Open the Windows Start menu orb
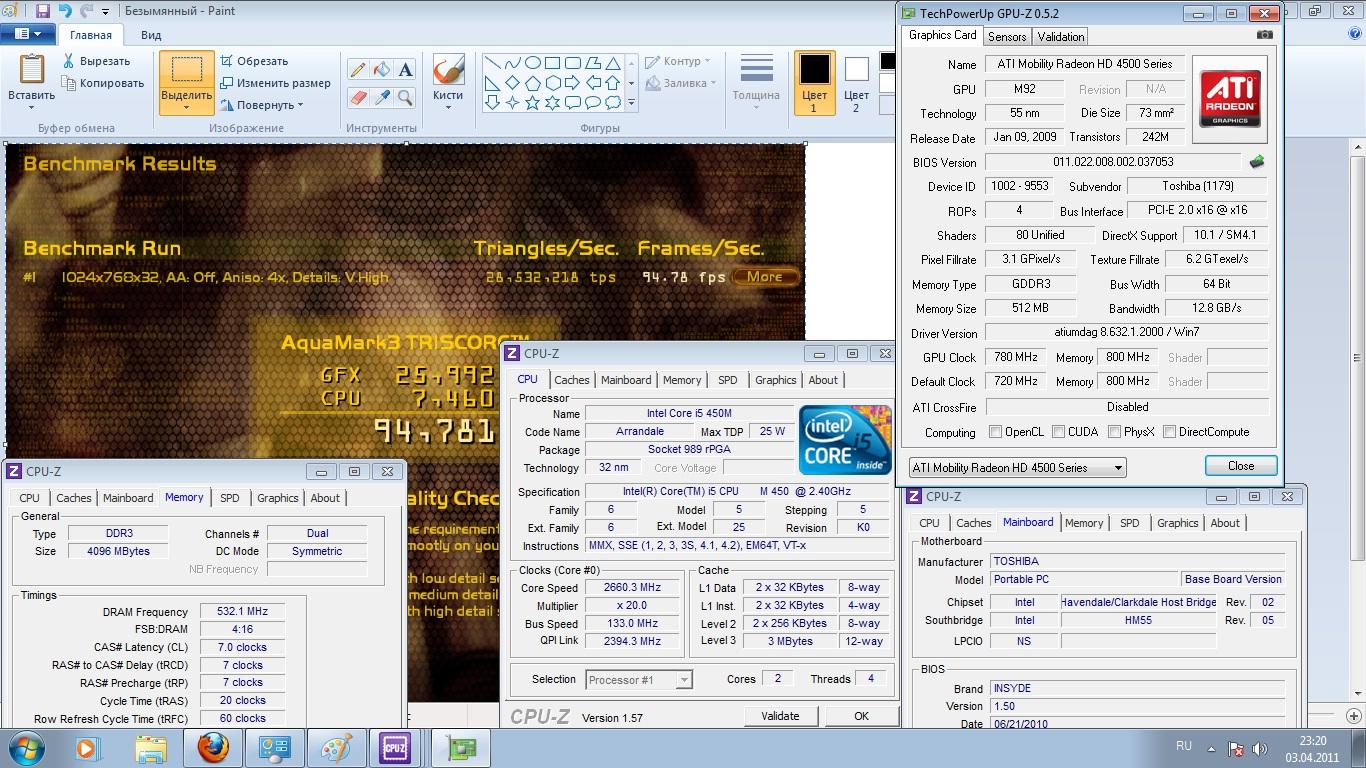1366x768 pixels. (26, 748)
